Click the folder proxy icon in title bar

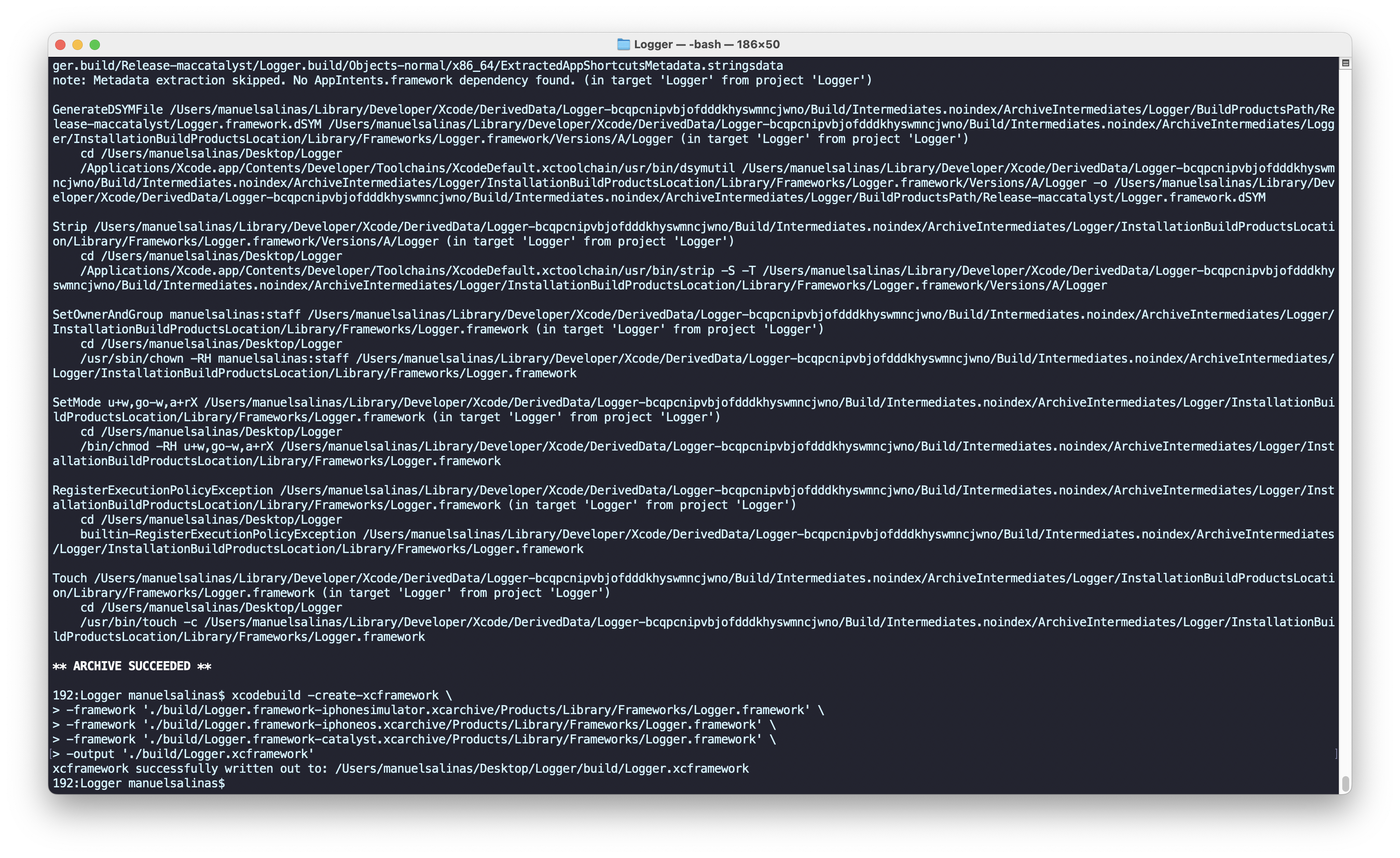[623, 44]
